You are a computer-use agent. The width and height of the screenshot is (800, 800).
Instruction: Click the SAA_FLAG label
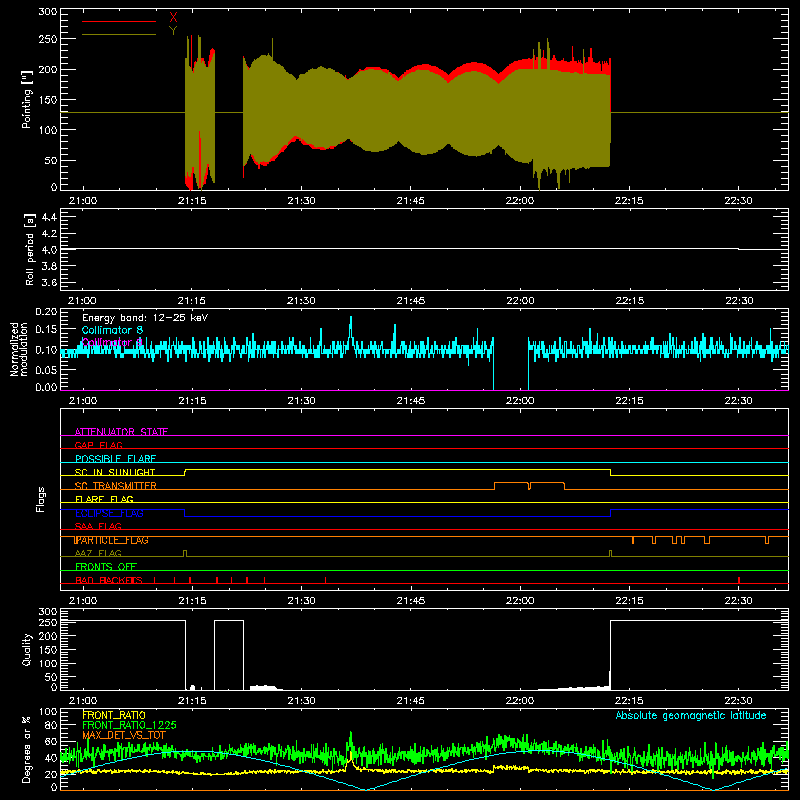[x=98, y=527]
